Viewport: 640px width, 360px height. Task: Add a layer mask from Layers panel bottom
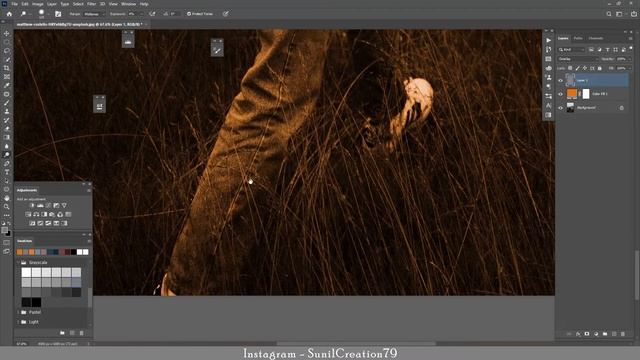587,334
